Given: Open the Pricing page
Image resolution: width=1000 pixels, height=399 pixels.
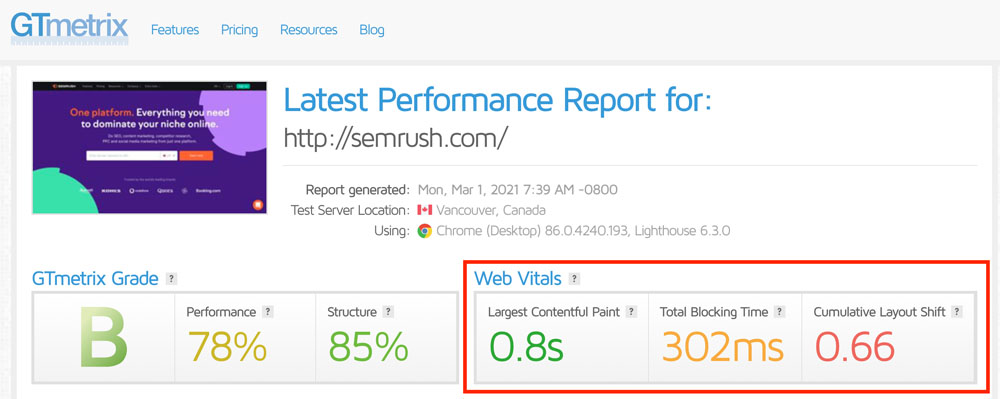Looking at the screenshot, I should click(239, 30).
